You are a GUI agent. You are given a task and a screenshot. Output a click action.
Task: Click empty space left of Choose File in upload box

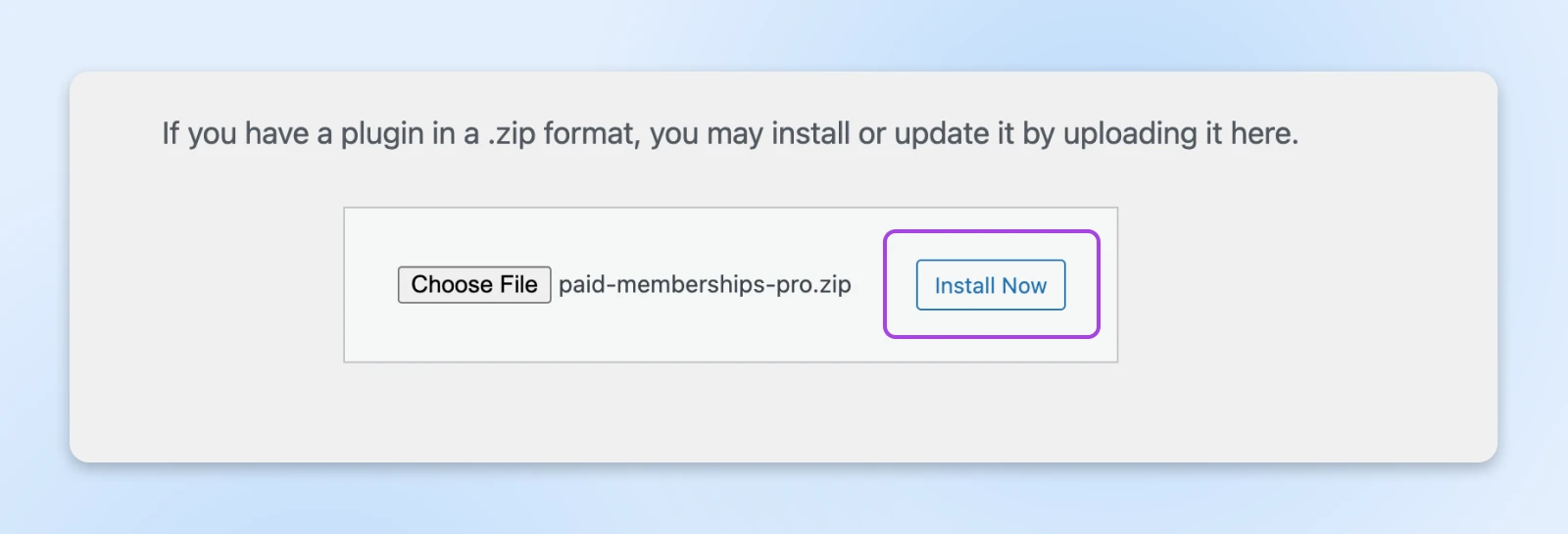pos(370,285)
